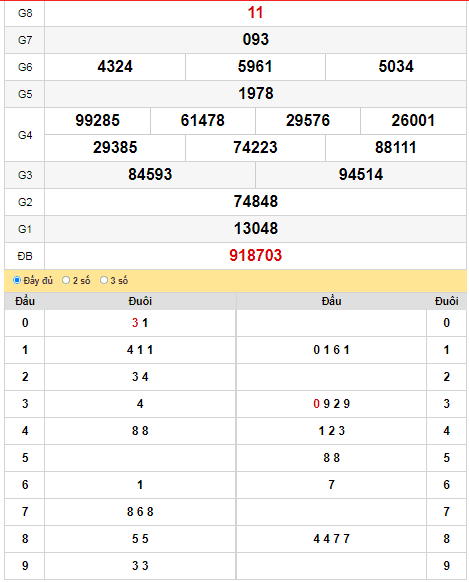Select the "2 số" radio option
The image size is (469, 582).
[x=66, y=280]
